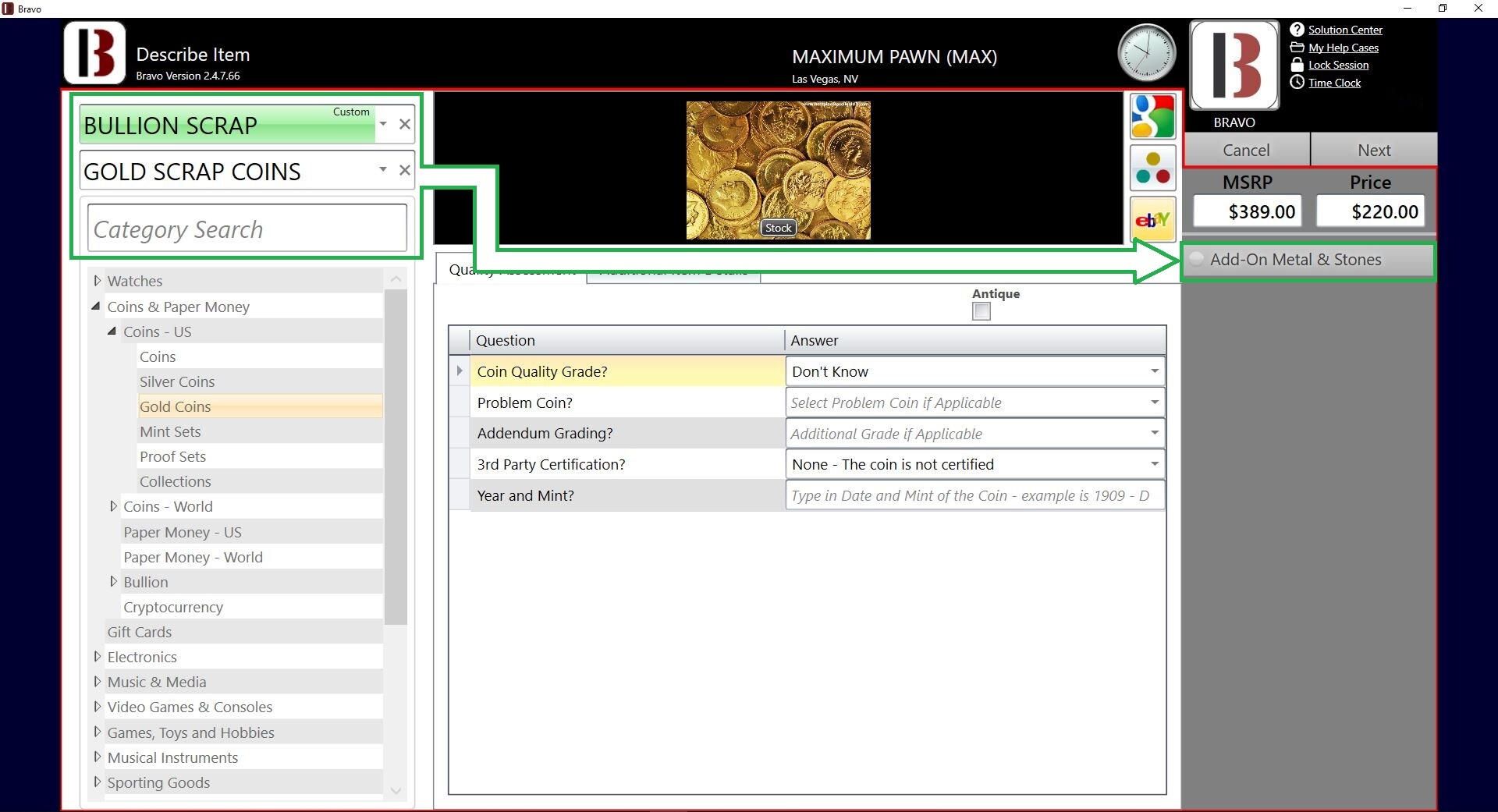The width and height of the screenshot is (1498, 812).
Task: Switch to the Quality Assessment tab
Action: click(511, 269)
